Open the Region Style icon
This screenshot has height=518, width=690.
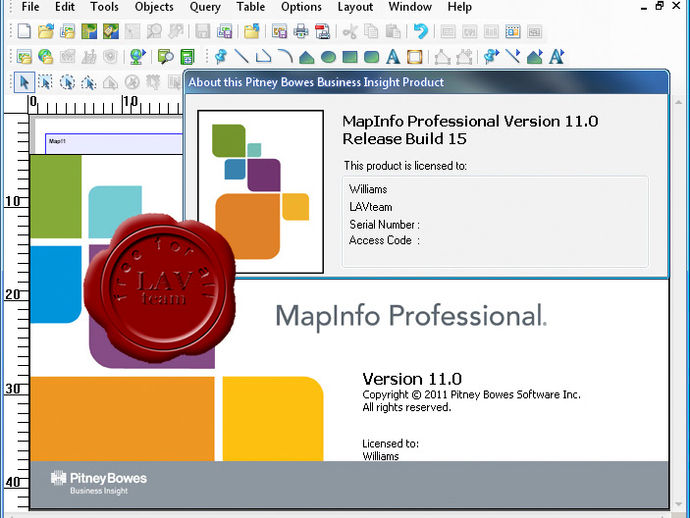534,57
